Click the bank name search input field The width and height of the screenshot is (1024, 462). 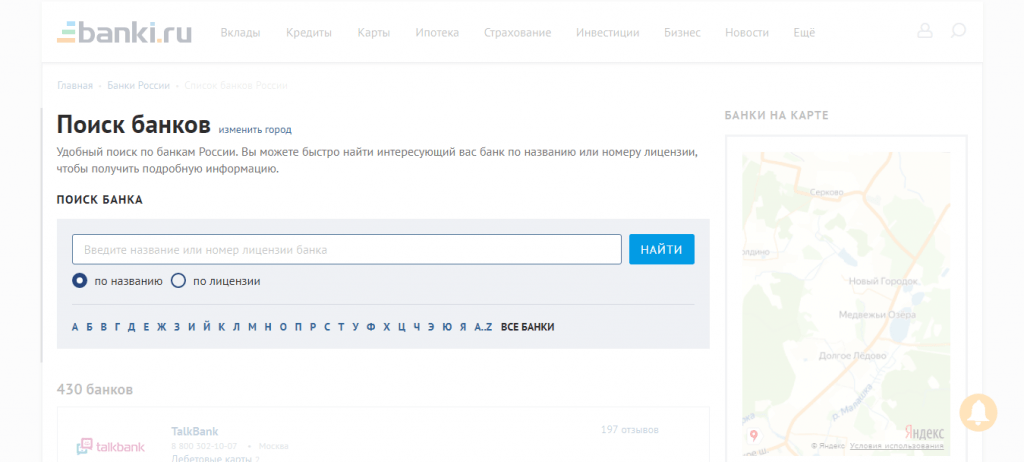[346, 249]
